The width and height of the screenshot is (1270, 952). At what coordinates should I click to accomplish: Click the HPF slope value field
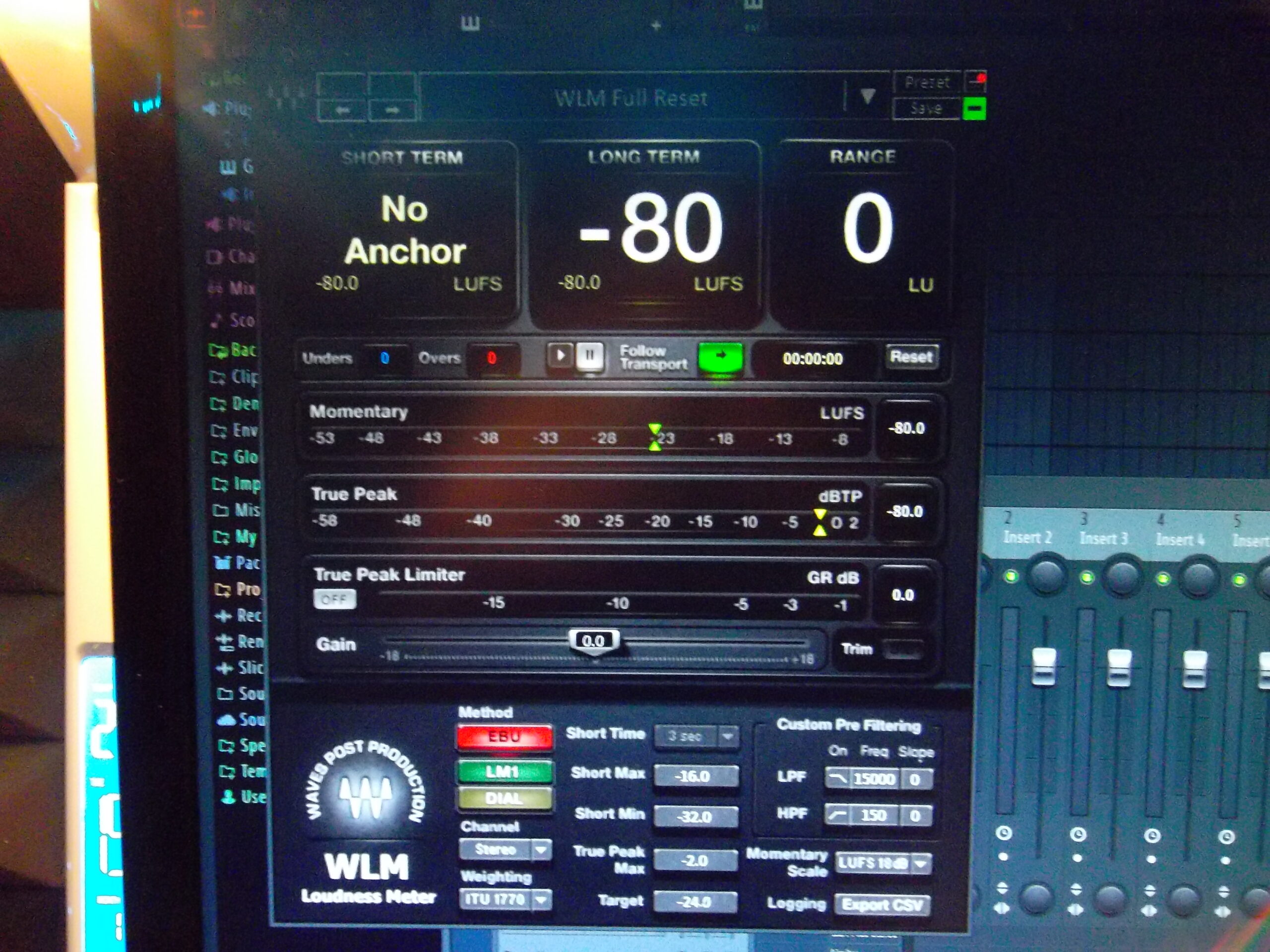pyautogui.click(x=916, y=816)
